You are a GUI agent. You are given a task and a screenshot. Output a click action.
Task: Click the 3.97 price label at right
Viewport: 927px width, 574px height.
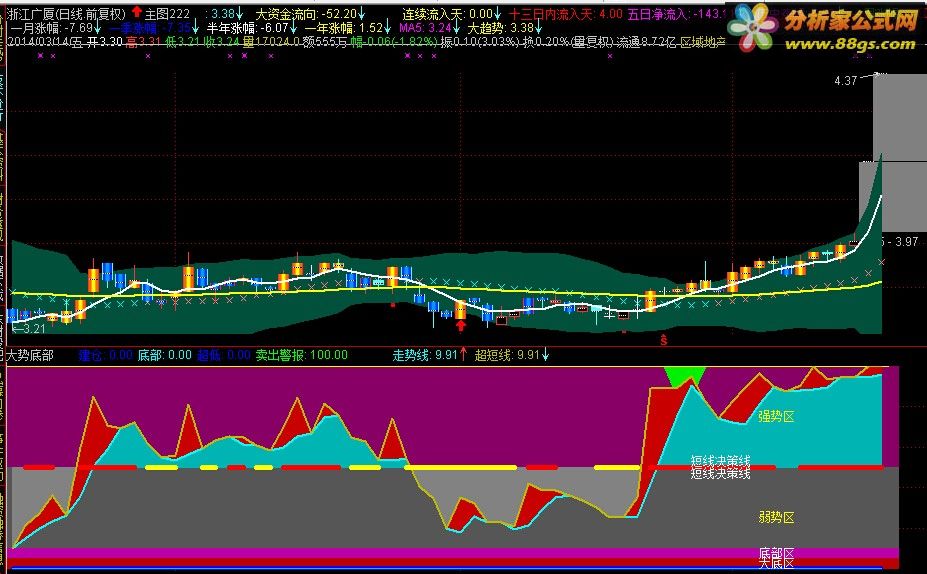(x=906, y=242)
